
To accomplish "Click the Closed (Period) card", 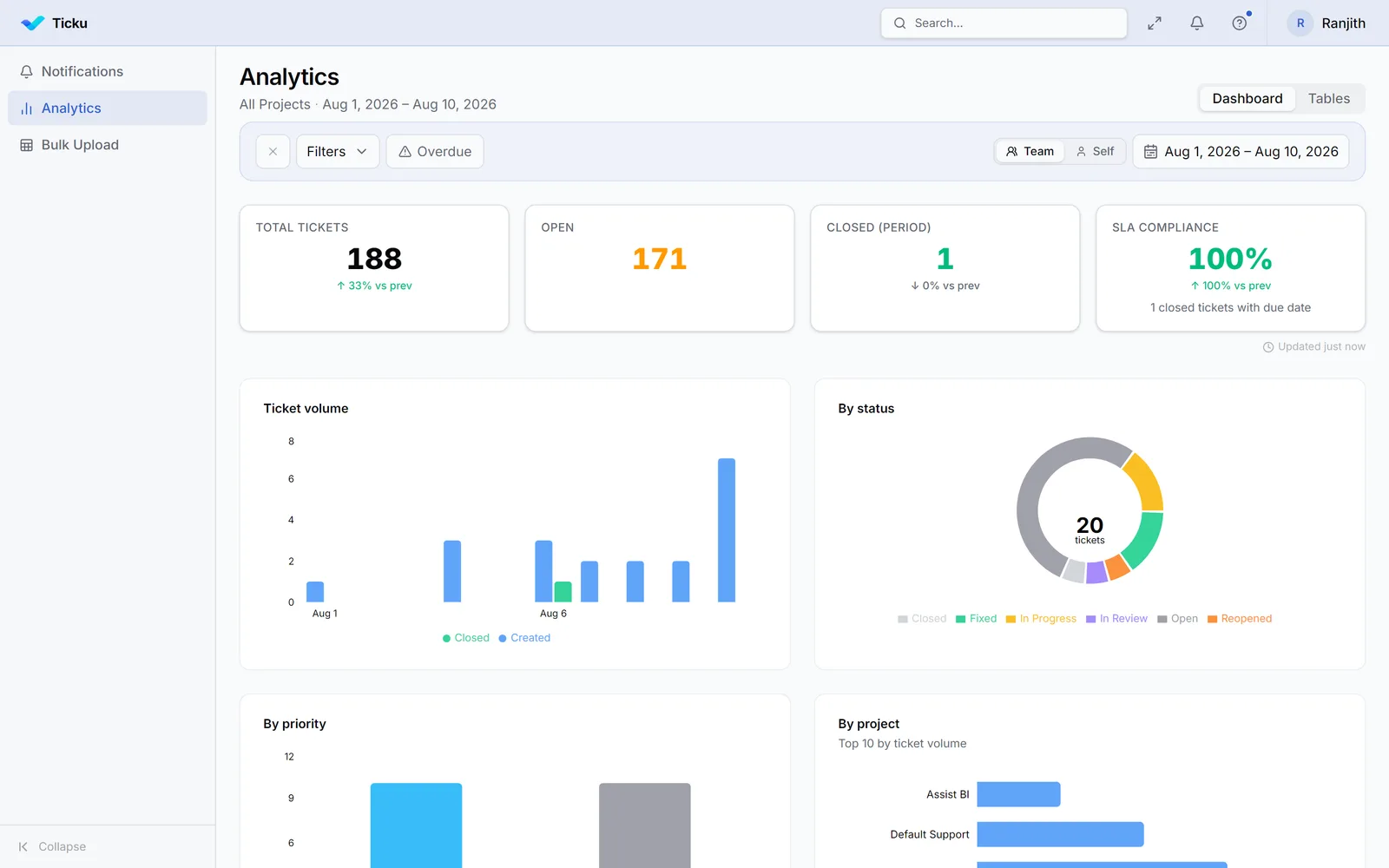I will tap(945, 268).
